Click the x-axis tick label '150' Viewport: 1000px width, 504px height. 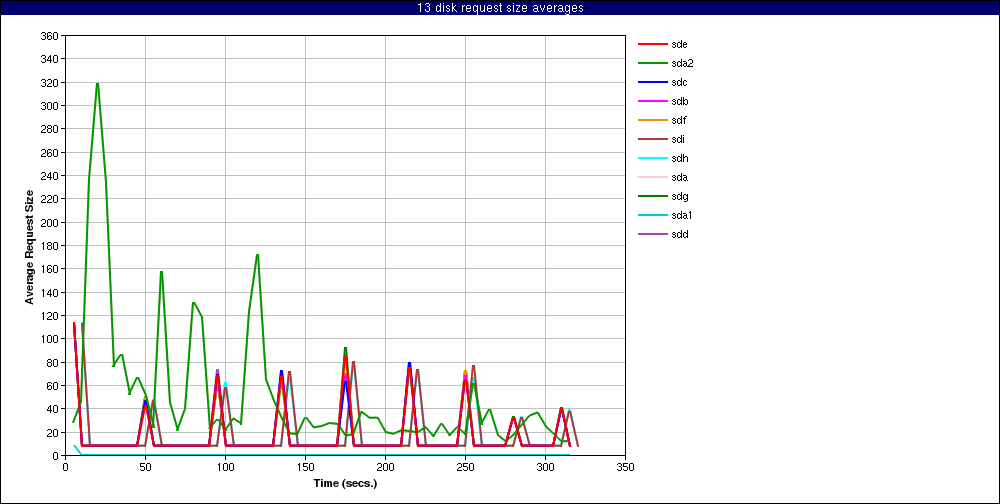click(305, 468)
